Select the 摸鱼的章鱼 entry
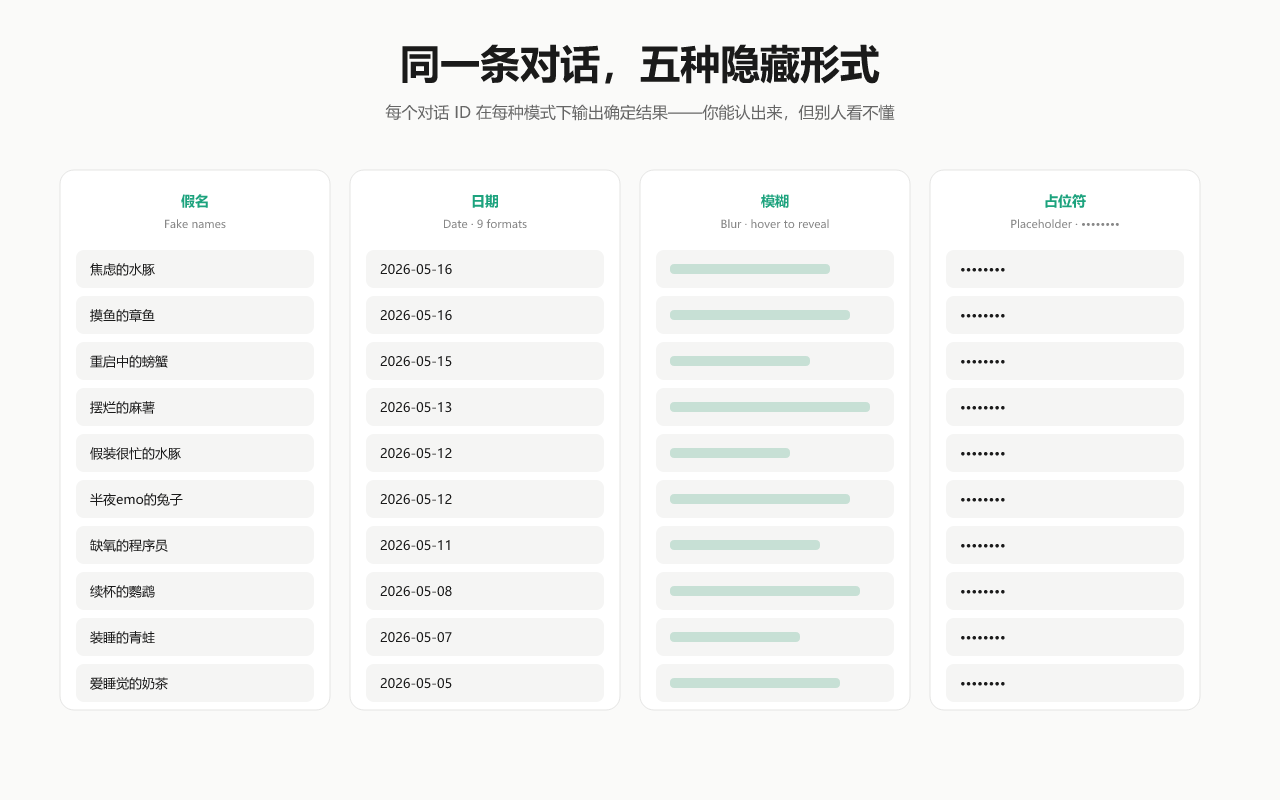1280x800 pixels. 195,315
